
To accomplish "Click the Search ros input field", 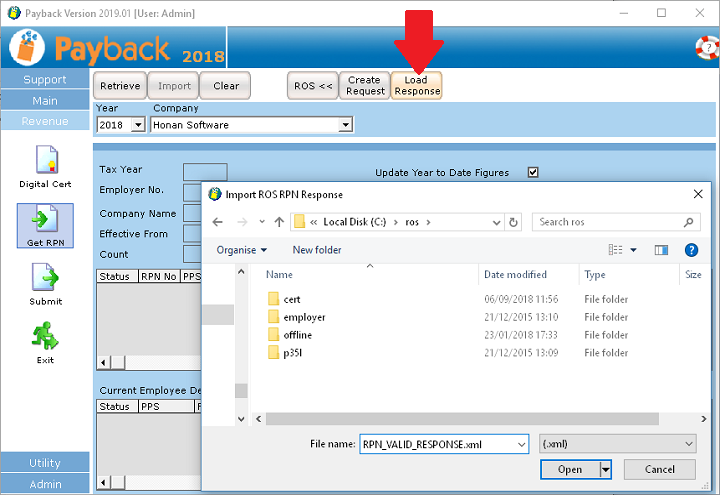I will click(x=609, y=222).
